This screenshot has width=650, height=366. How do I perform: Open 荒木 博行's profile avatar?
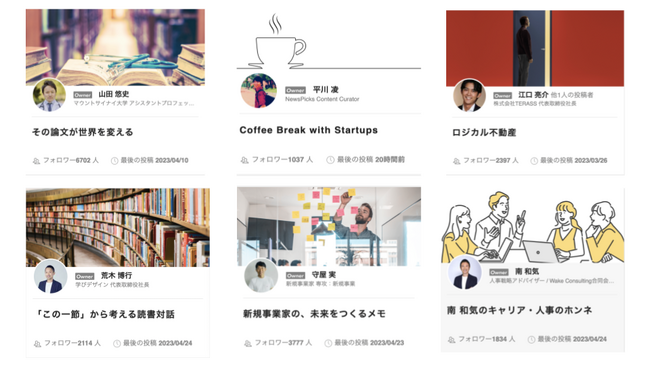coord(50,276)
